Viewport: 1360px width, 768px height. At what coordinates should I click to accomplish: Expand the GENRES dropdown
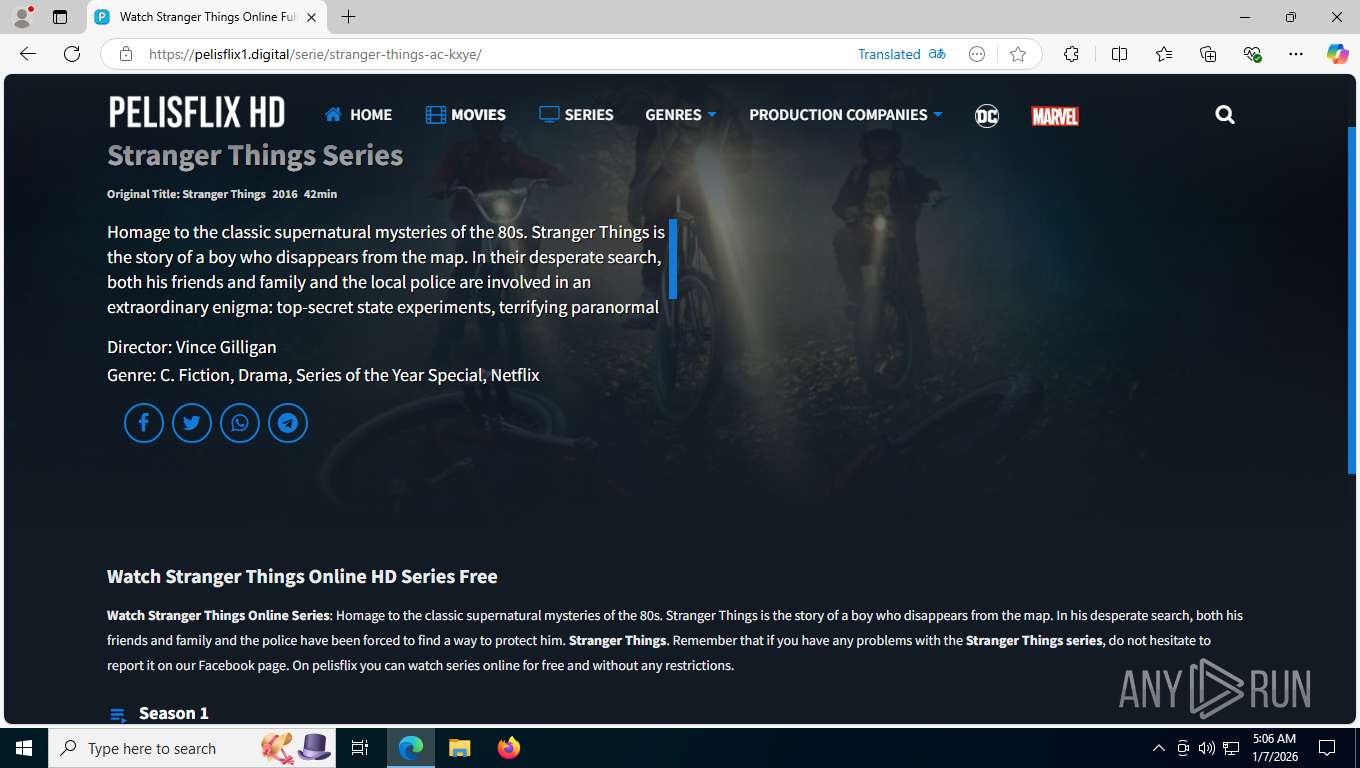(x=681, y=115)
